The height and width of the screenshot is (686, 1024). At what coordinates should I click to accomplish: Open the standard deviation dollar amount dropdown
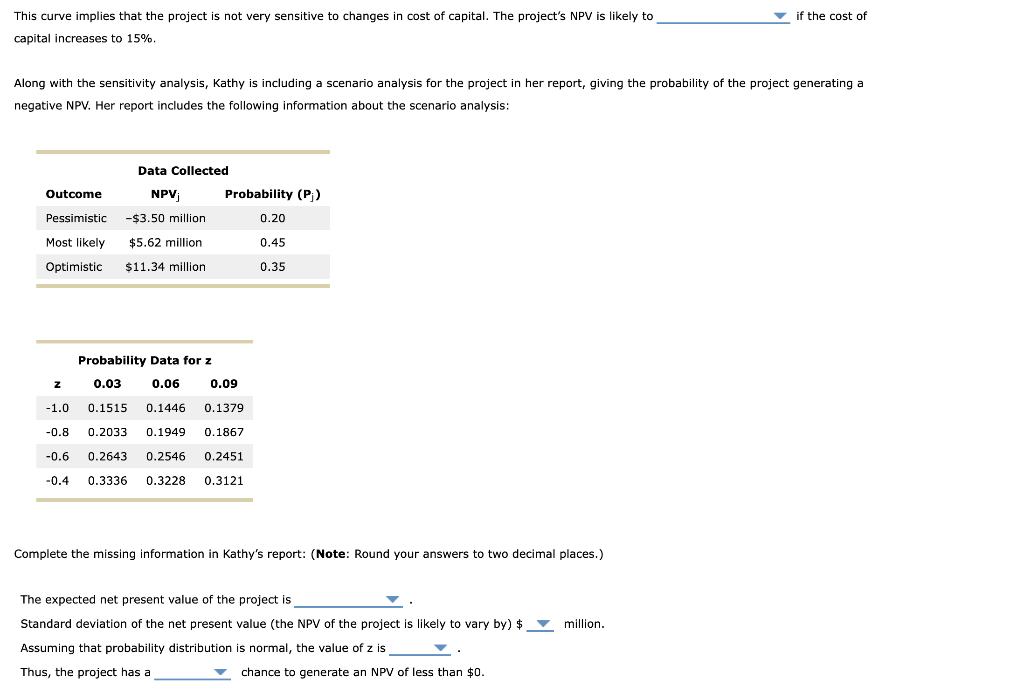(541, 623)
